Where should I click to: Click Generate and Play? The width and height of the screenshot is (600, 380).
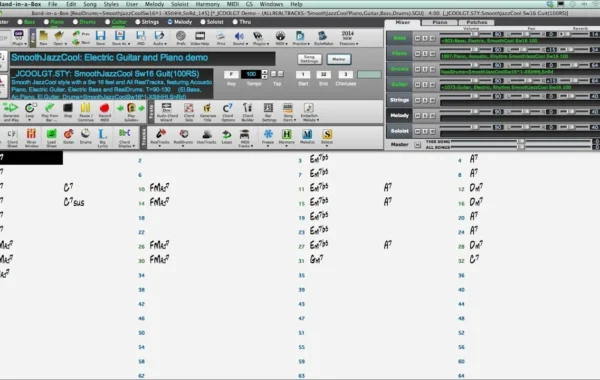(x=11, y=112)
